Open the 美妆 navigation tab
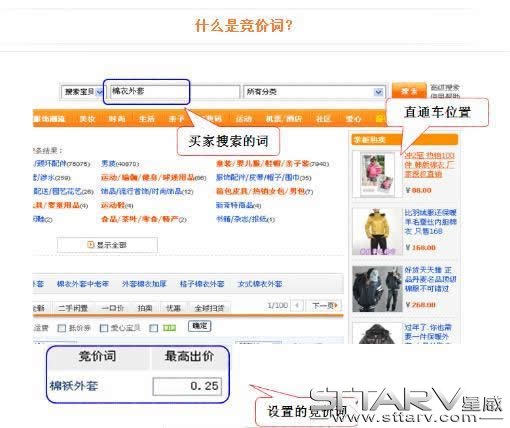 pyautogui.click(x=88, y=119)
